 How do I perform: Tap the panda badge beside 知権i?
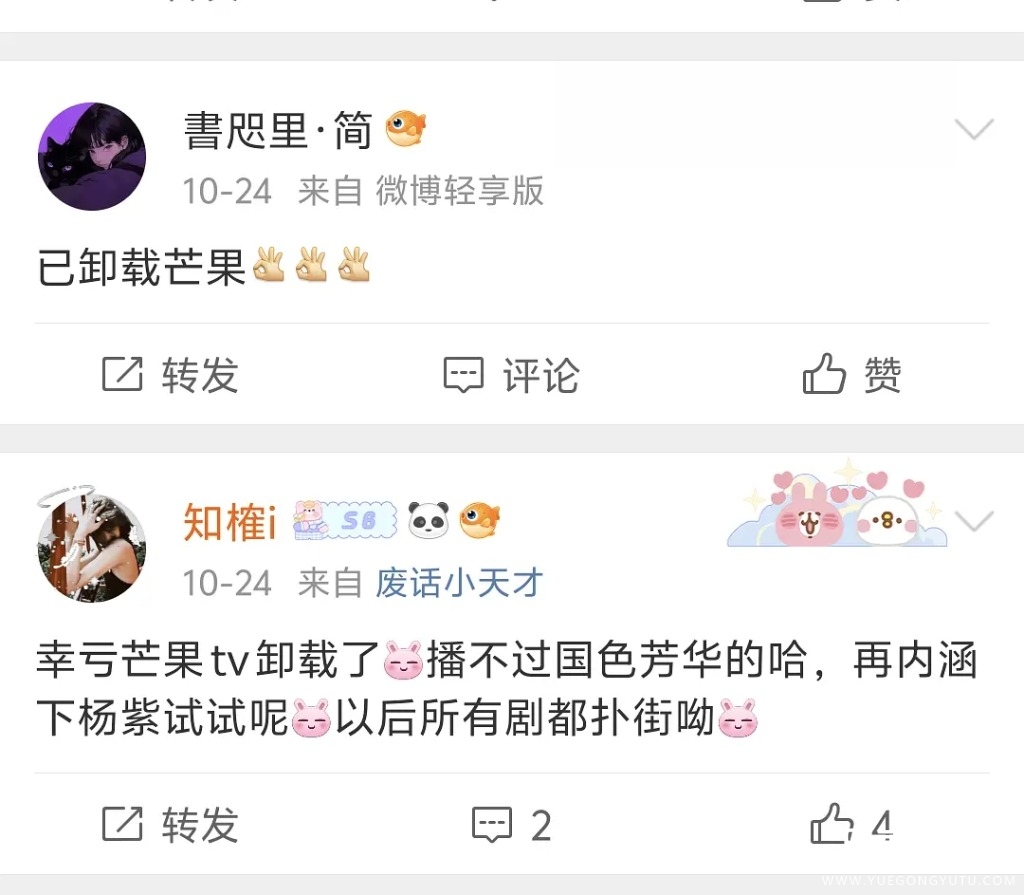428,519
